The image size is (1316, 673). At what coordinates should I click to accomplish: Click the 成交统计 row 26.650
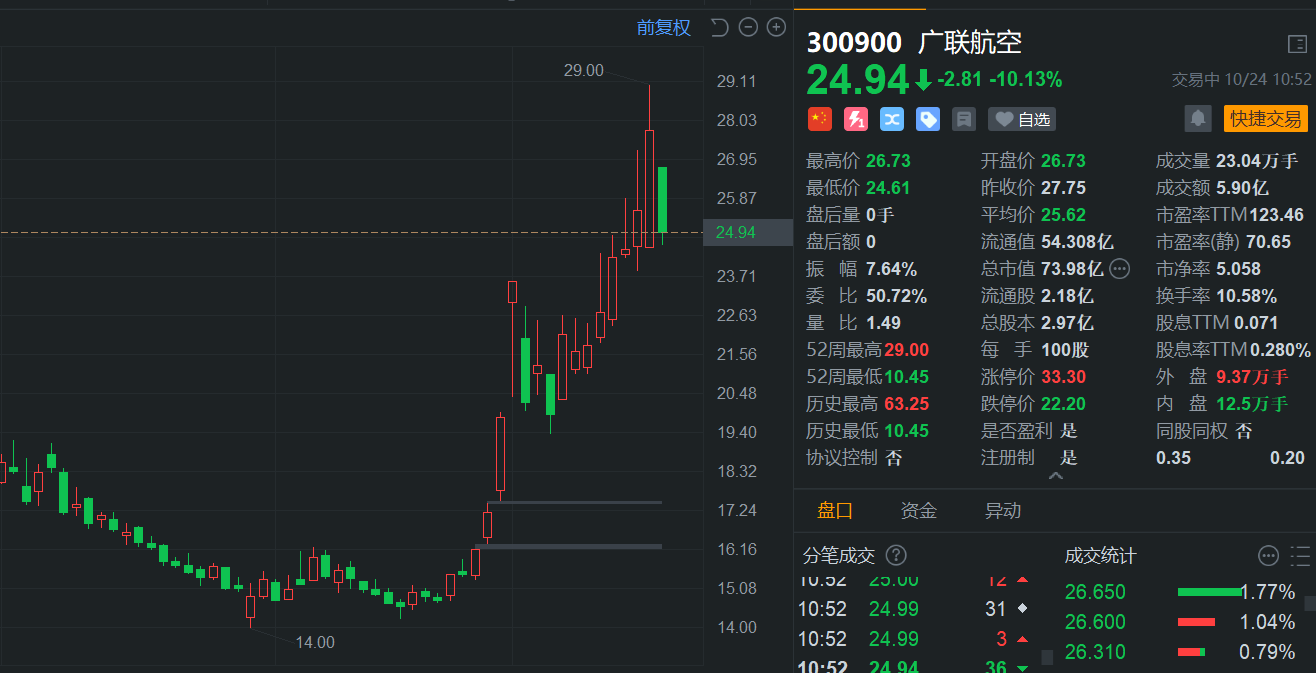coord(1180,592)
